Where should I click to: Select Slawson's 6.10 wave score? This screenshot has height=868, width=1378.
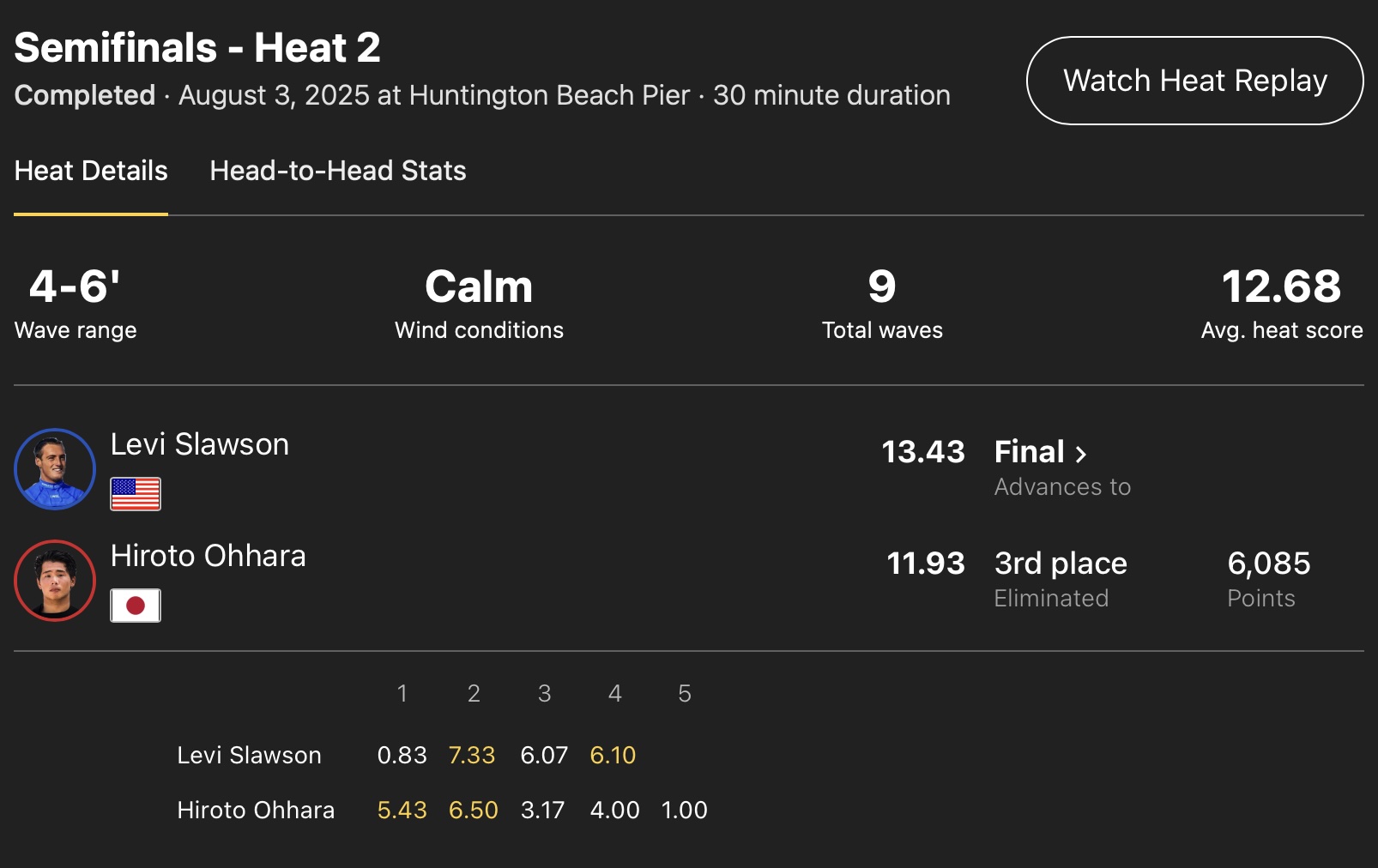613,755
